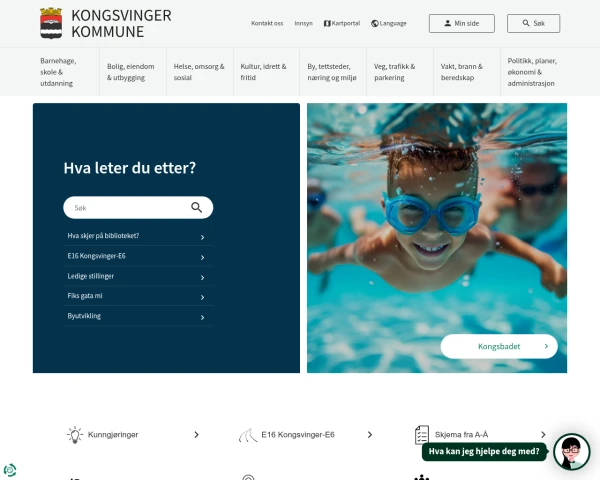Click the Fiks gata mi link
The image size is (600, 480).
(85, 296)
